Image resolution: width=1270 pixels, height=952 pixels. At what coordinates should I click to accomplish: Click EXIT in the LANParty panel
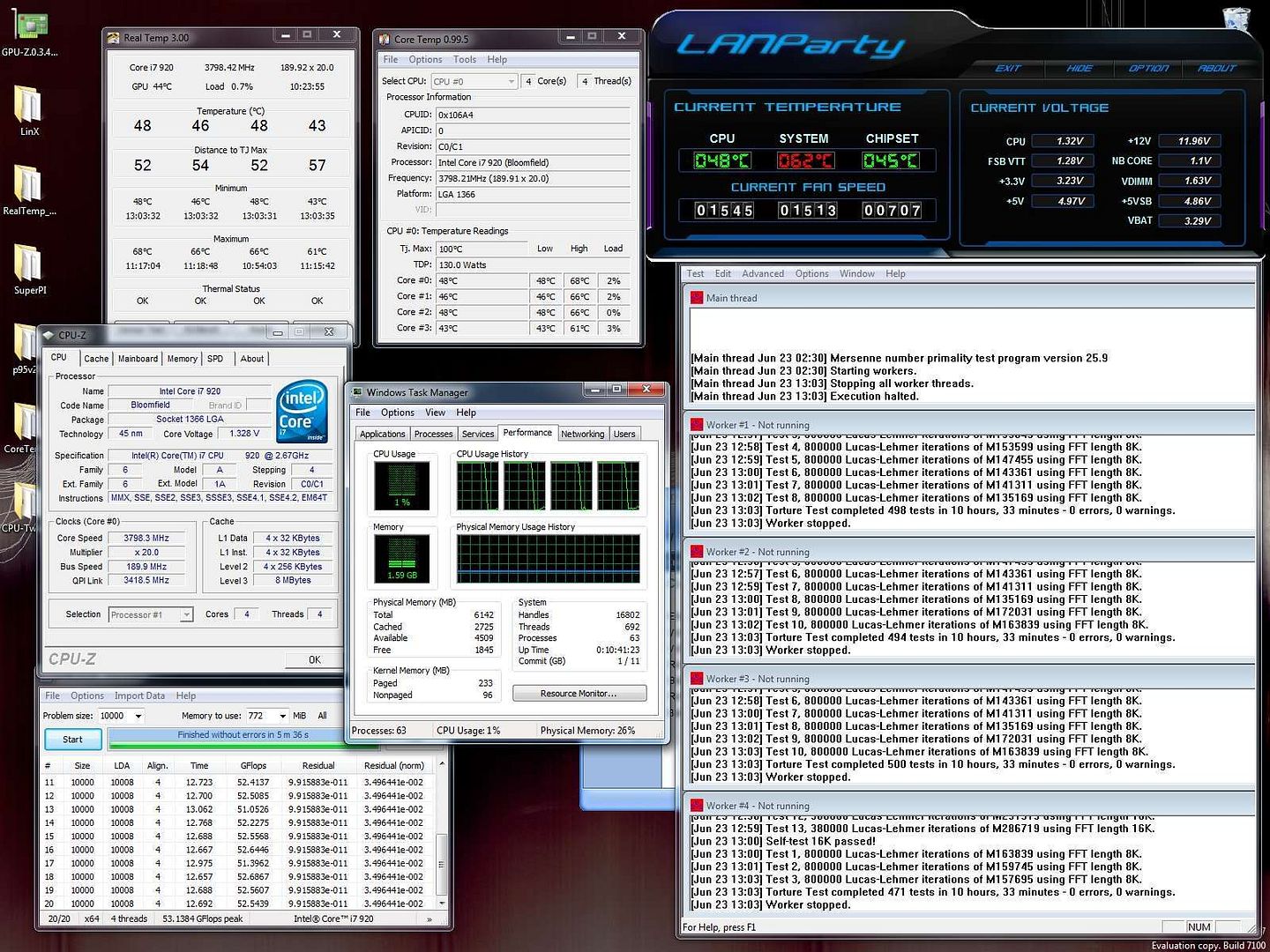click(1007, 68)
